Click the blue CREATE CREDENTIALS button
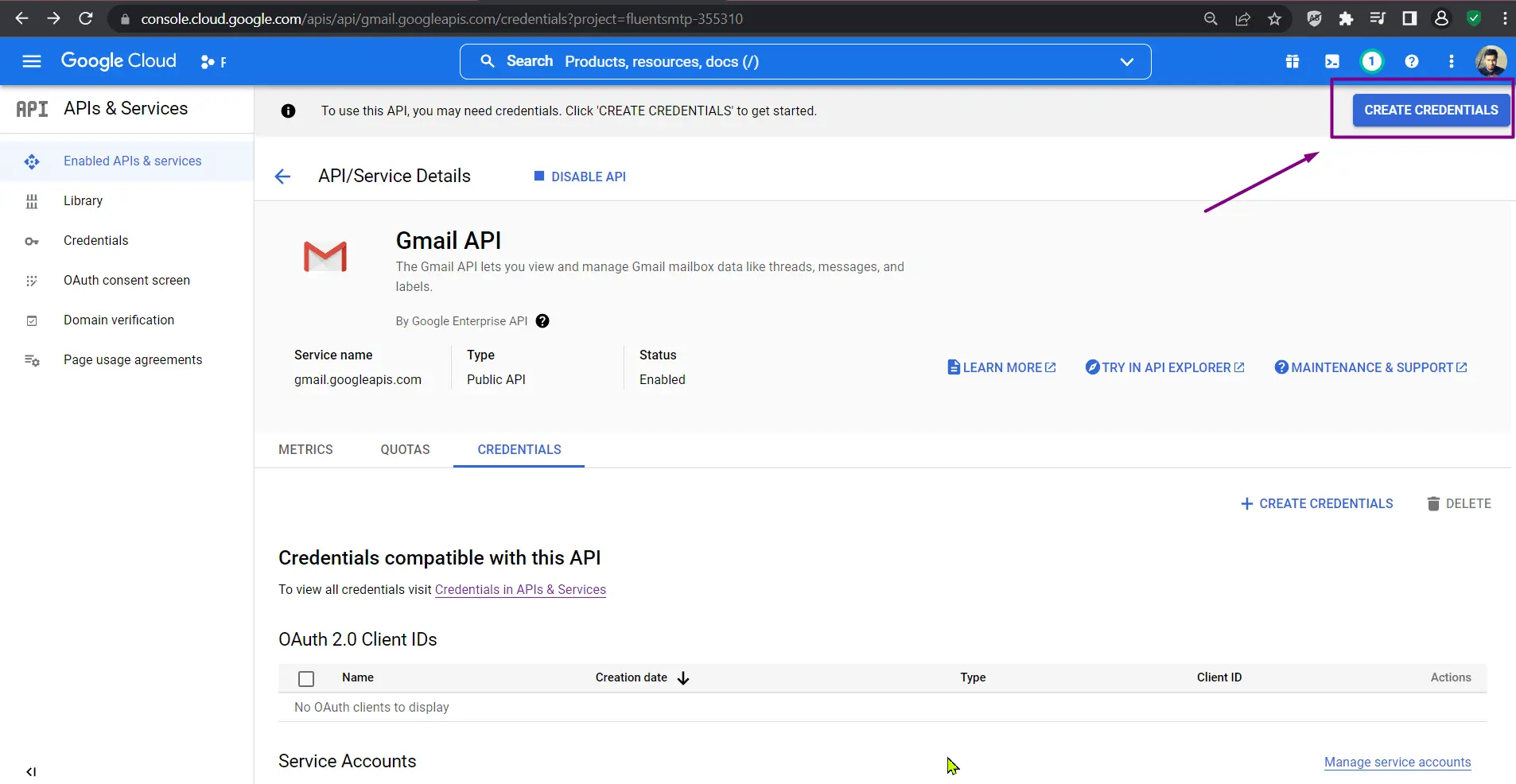 [x=1430, y=110]
